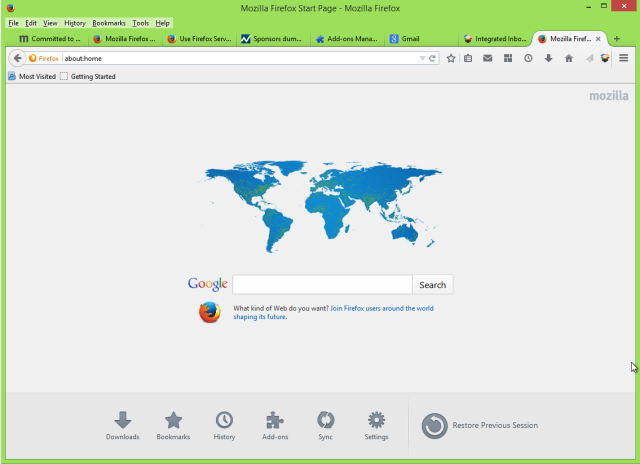Open the Tools menu
Screen dimensions: 640x464
coord(140,23)
